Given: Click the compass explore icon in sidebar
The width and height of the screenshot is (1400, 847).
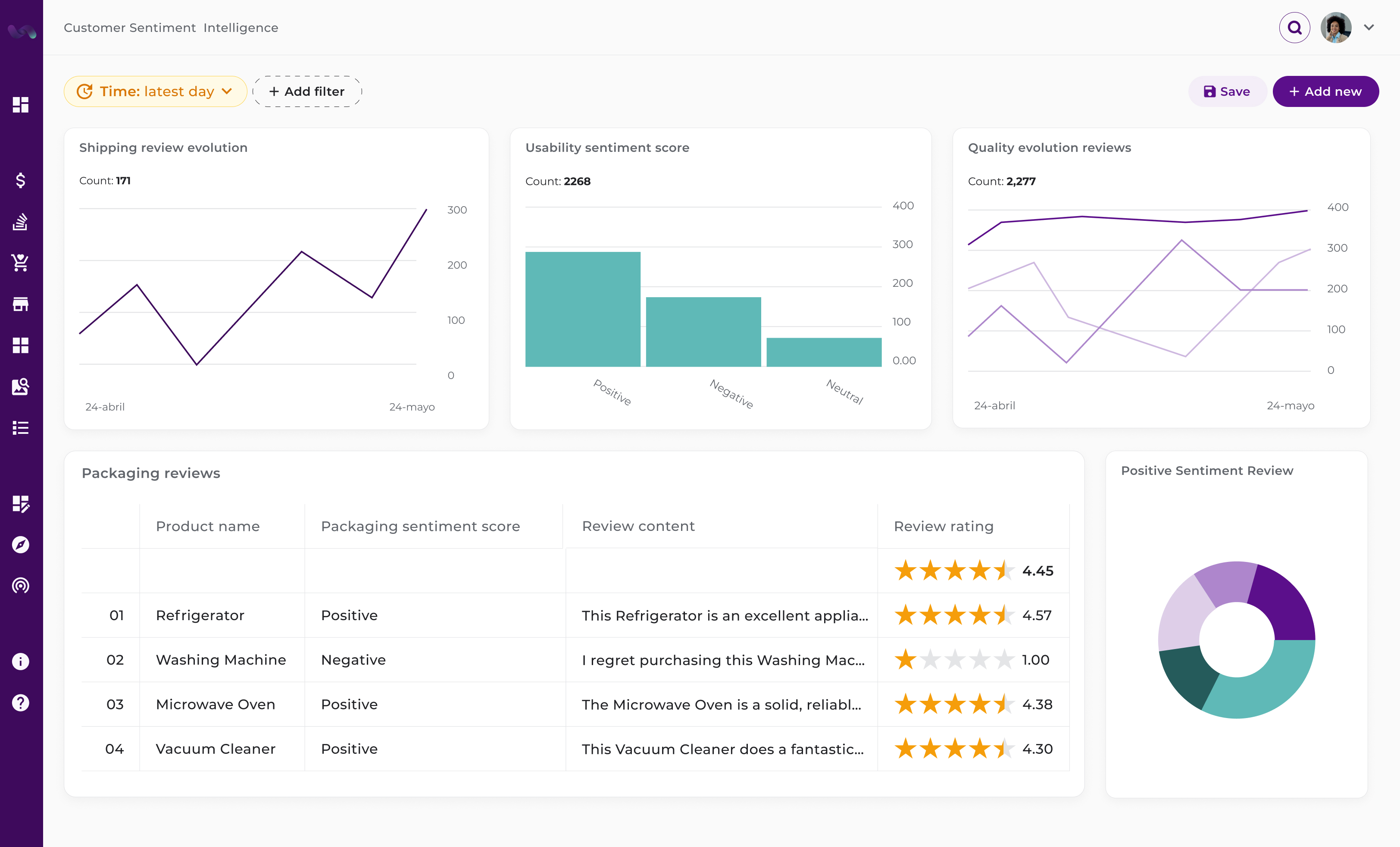Looking at the screenshot, I should 21,545.
